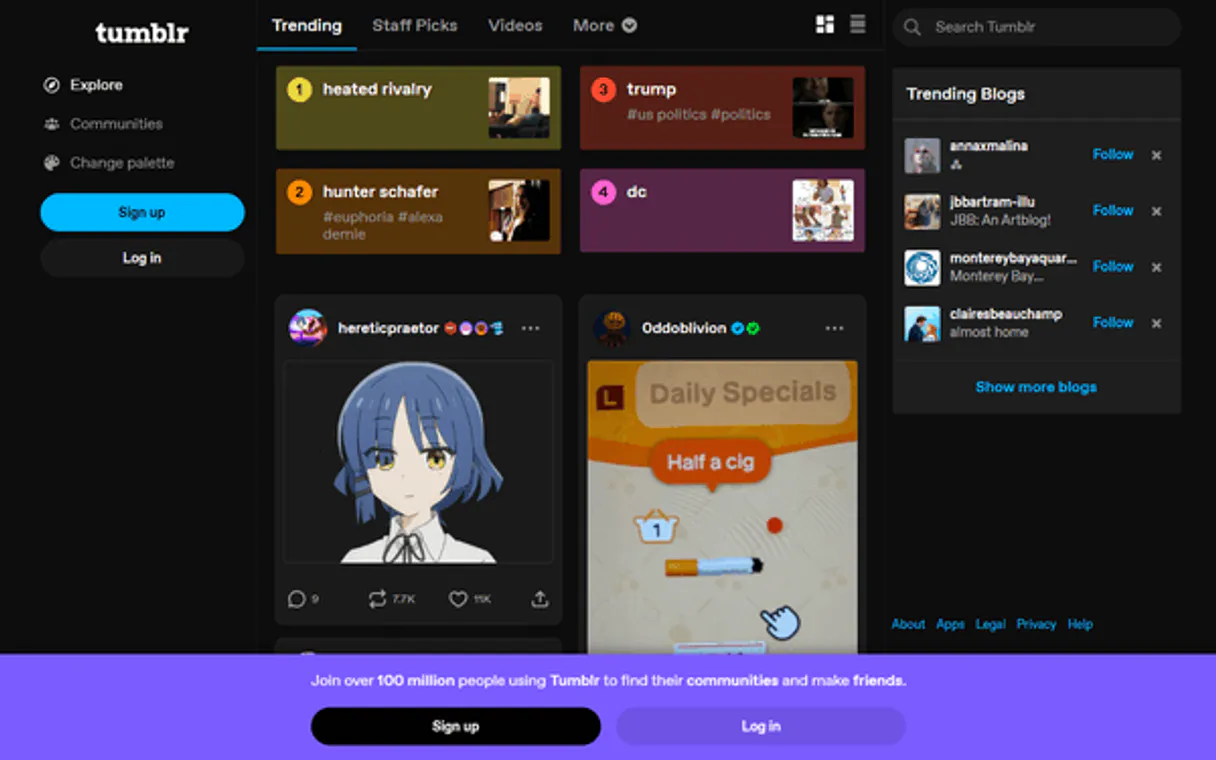Select the Videos tab
Screen dimensions: 1216x760
click(x=515, y=26)
